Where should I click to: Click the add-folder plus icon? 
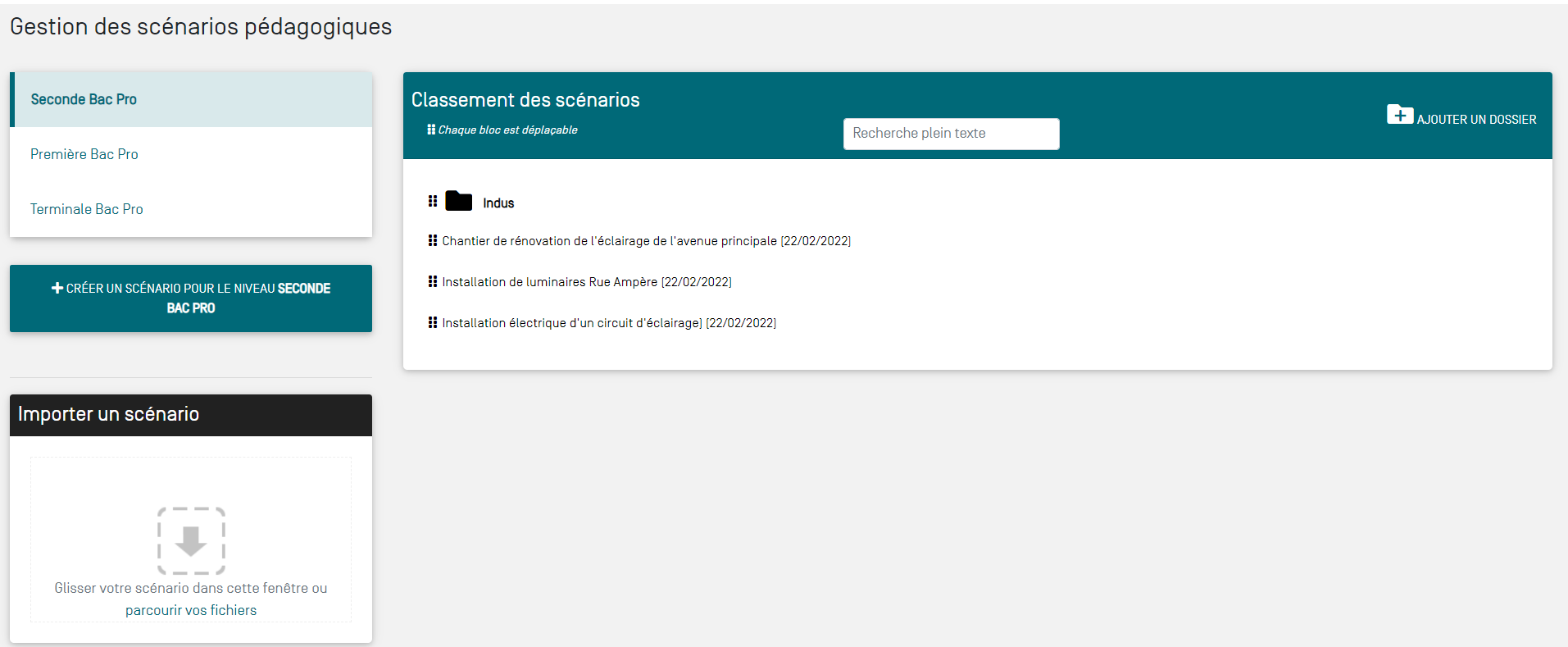click(1399, 115)
